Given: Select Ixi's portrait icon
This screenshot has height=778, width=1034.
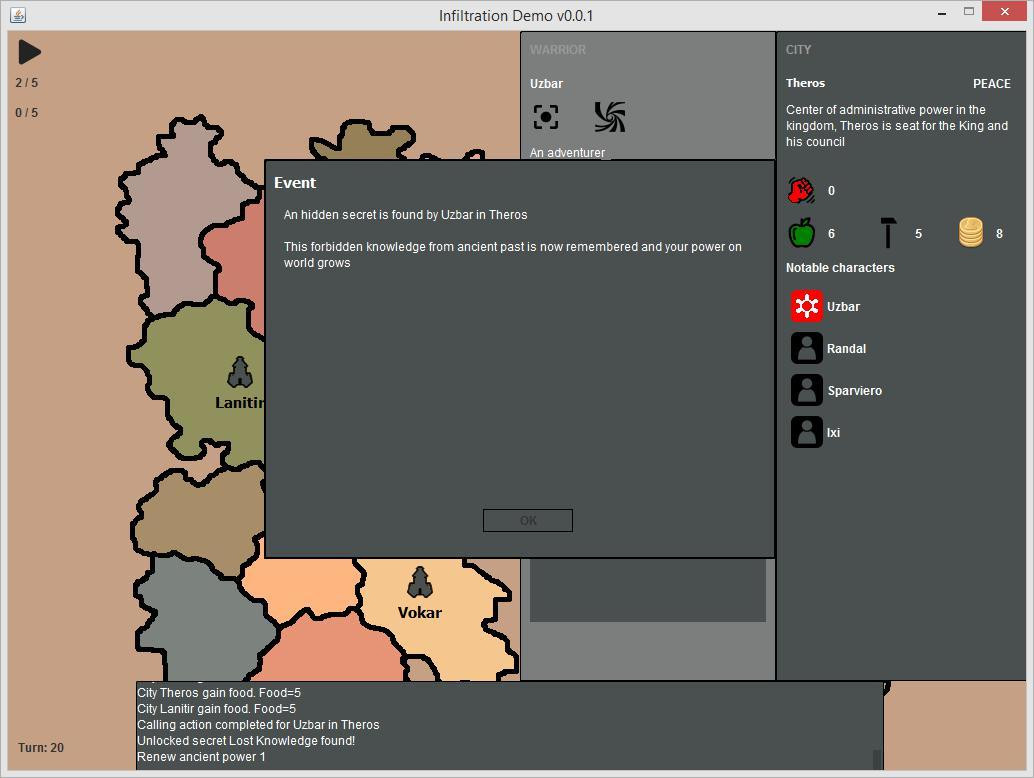Looking at the screenshot, I should 806,433.
